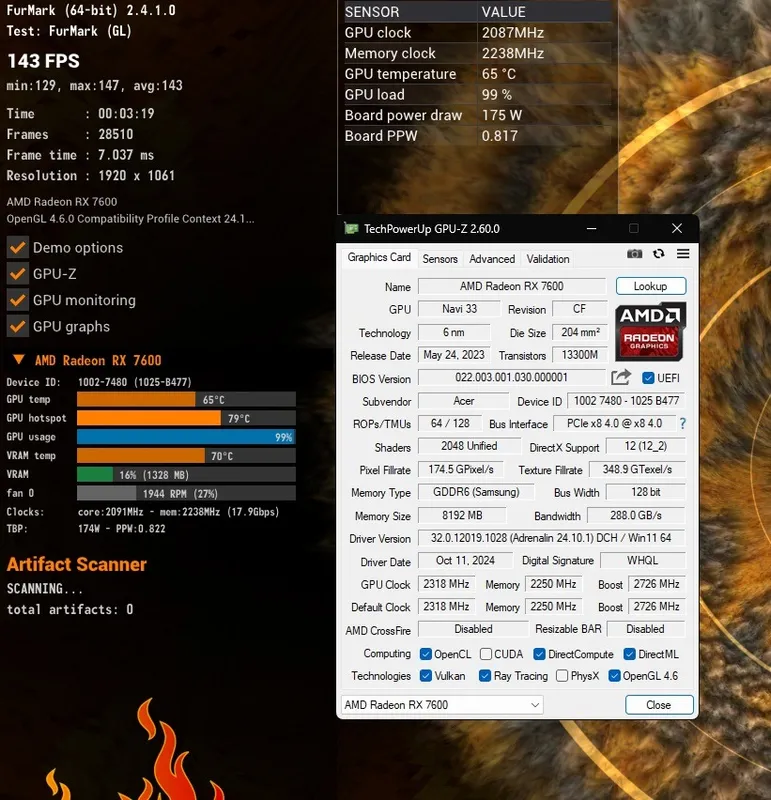Click the Subvendor field Acer
Screen dimensions: 771x800
click(x=463, y=401)
